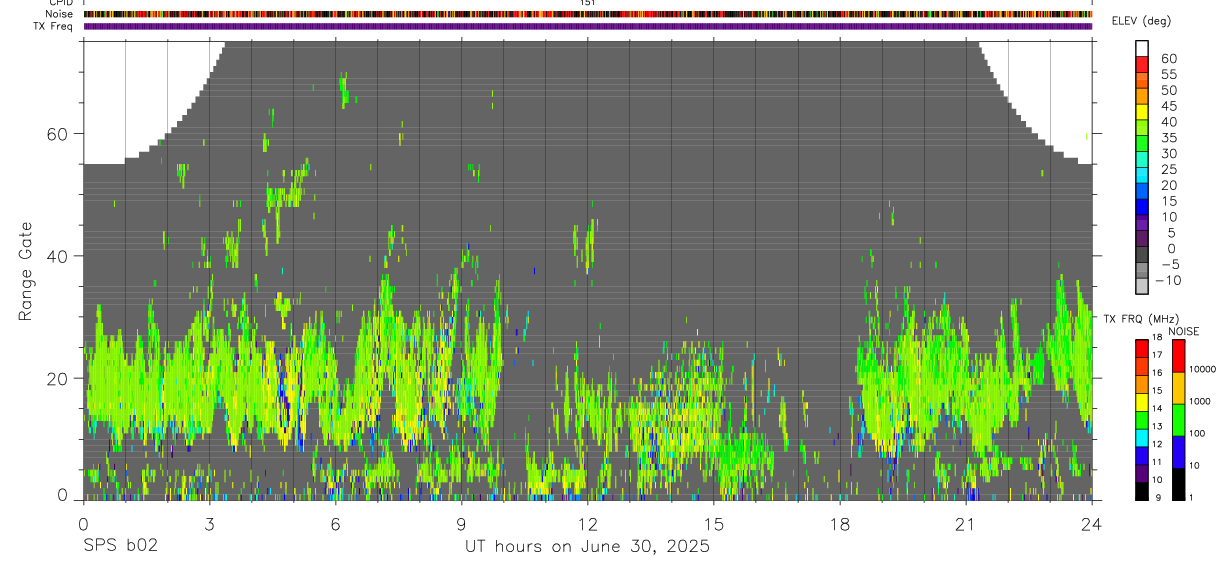Click ELEV color bar label "35"
The width and height of the screenshot is (1228, 567).
click(1168, 138)
